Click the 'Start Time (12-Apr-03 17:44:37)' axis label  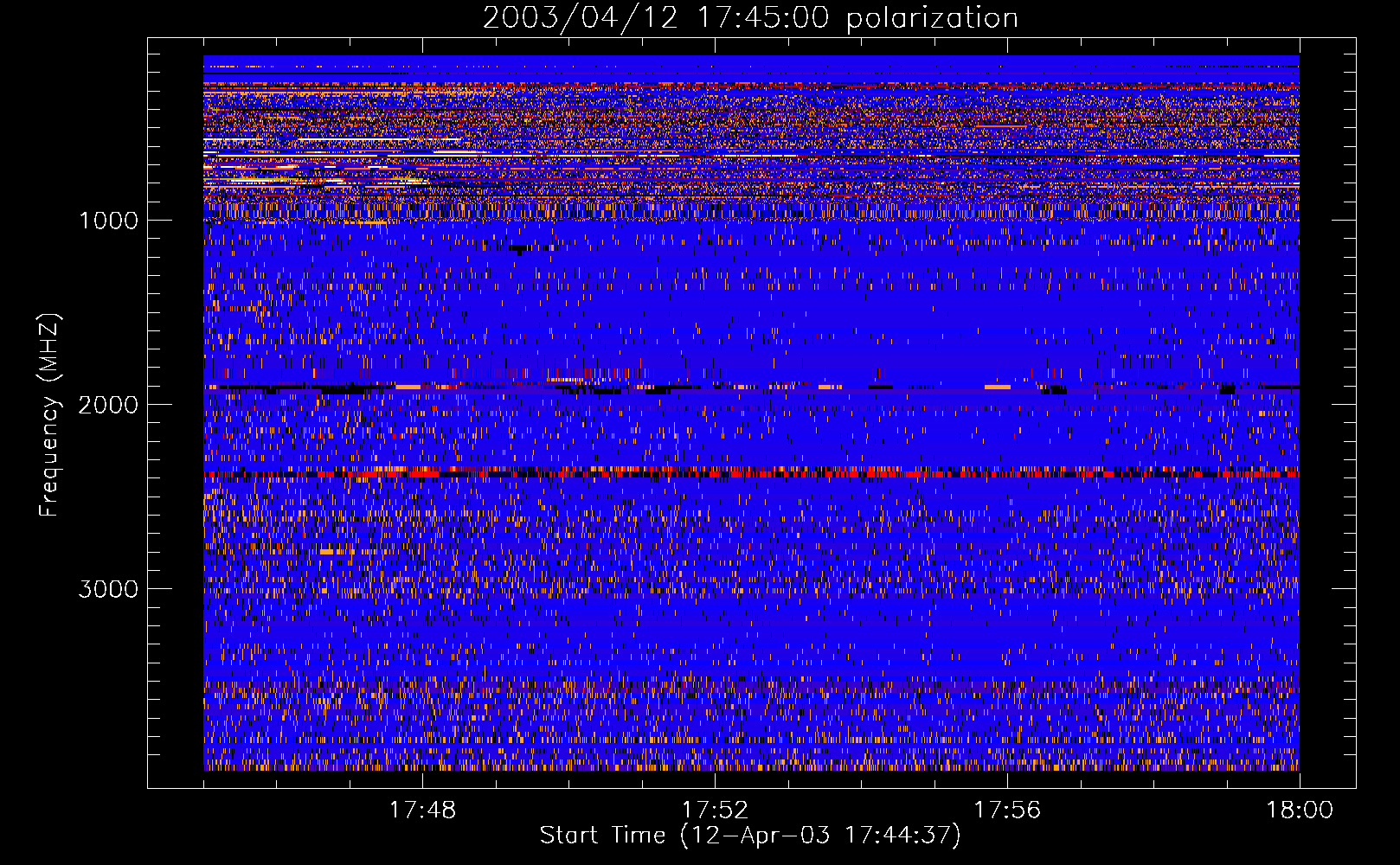pyautogui.click(x=750, y=836)
